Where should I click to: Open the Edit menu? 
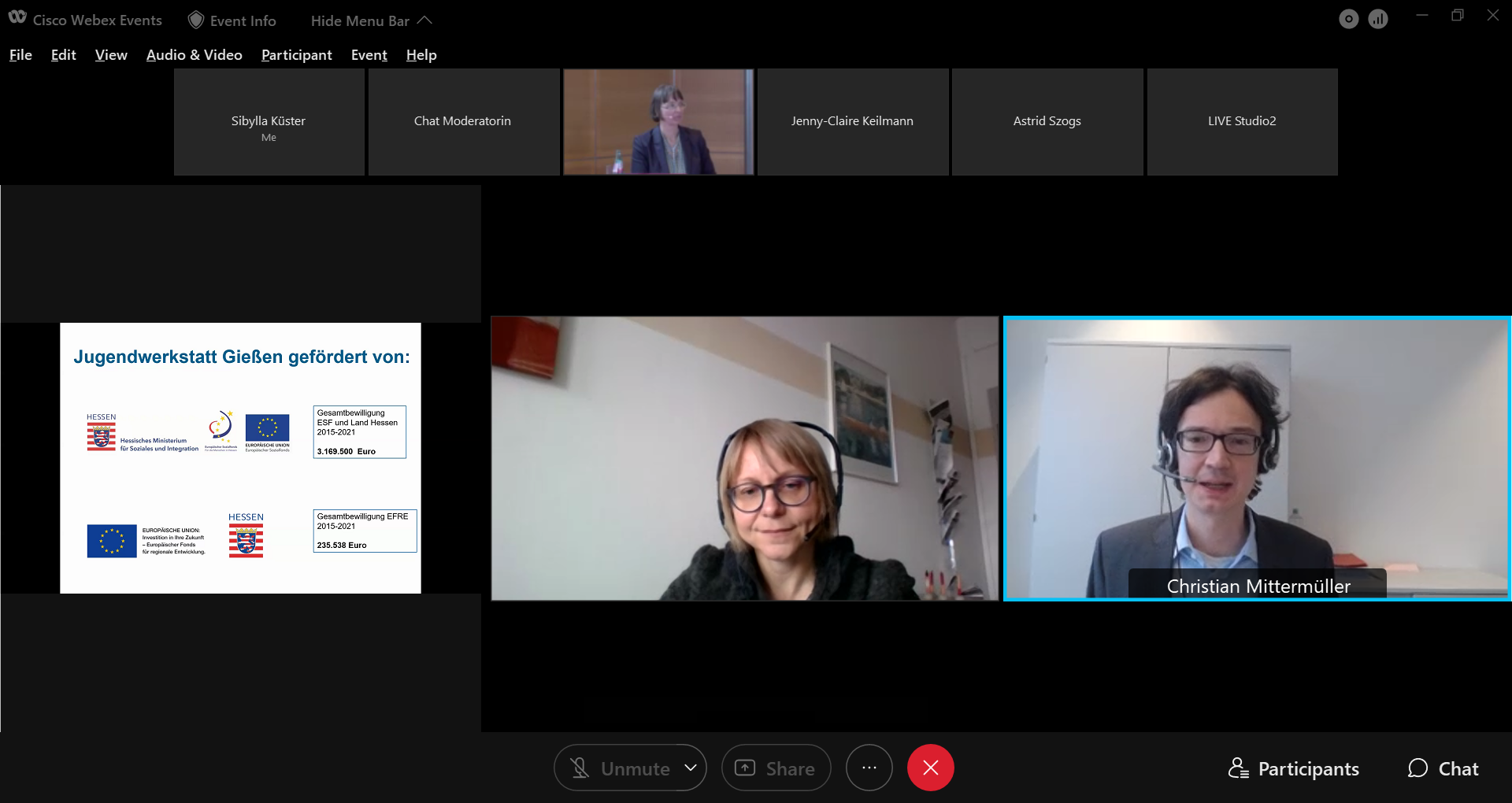[63, 55]
